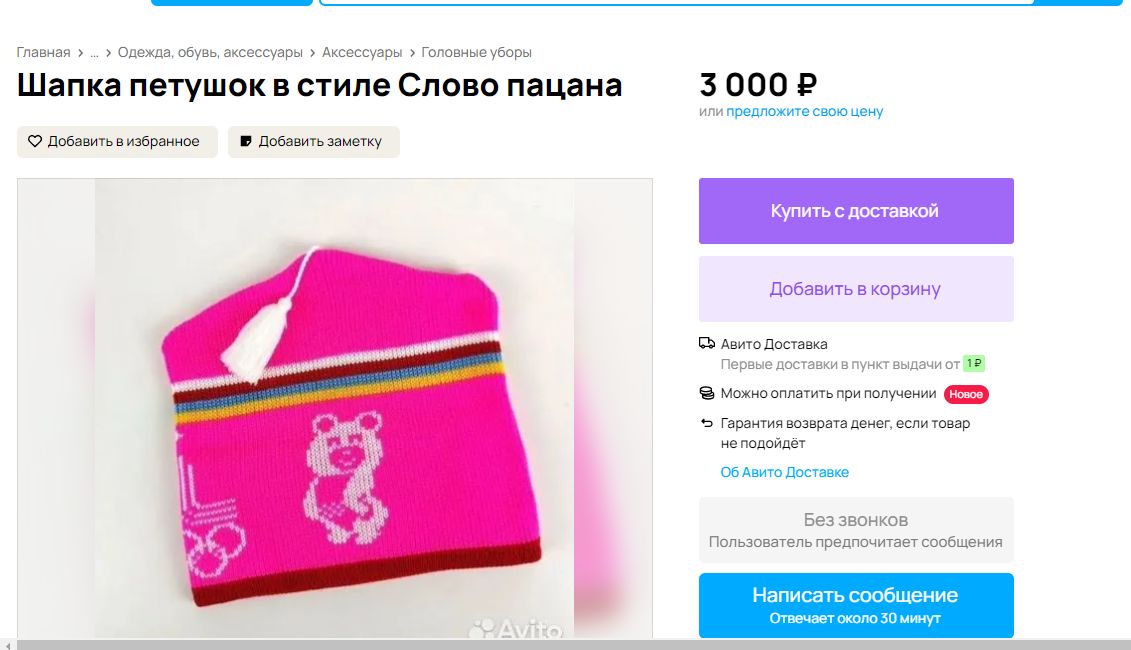1131x650 pixels.
Task: Open the Главная breadcrumb link
Action: coord(43,53)
